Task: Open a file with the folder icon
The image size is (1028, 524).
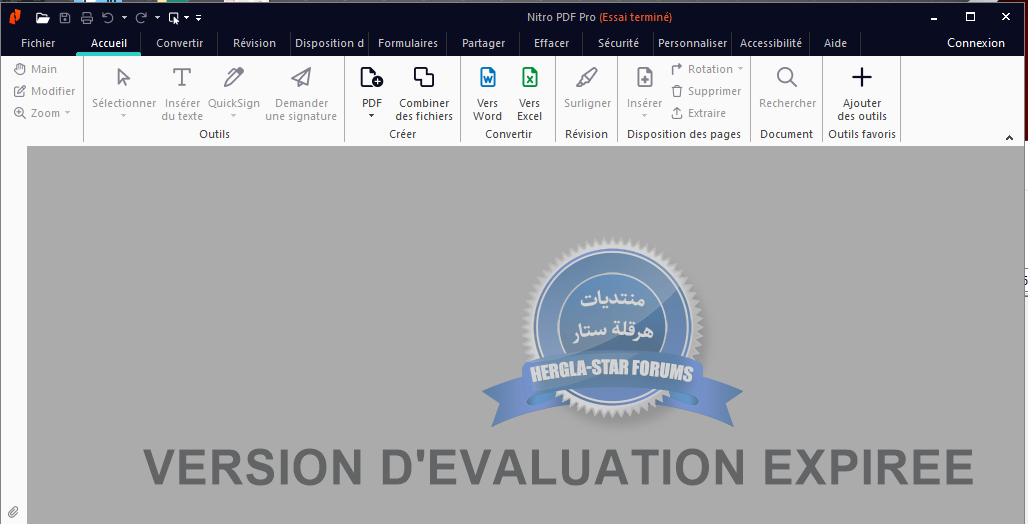Action: coord(43,18)
